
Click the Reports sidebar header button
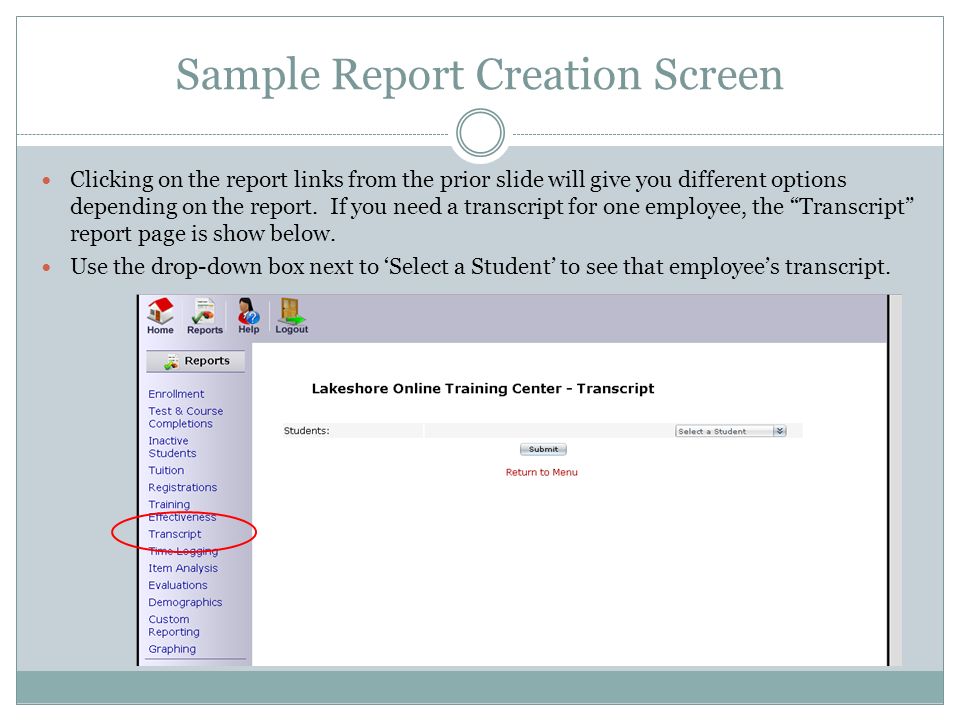point(196,361)
